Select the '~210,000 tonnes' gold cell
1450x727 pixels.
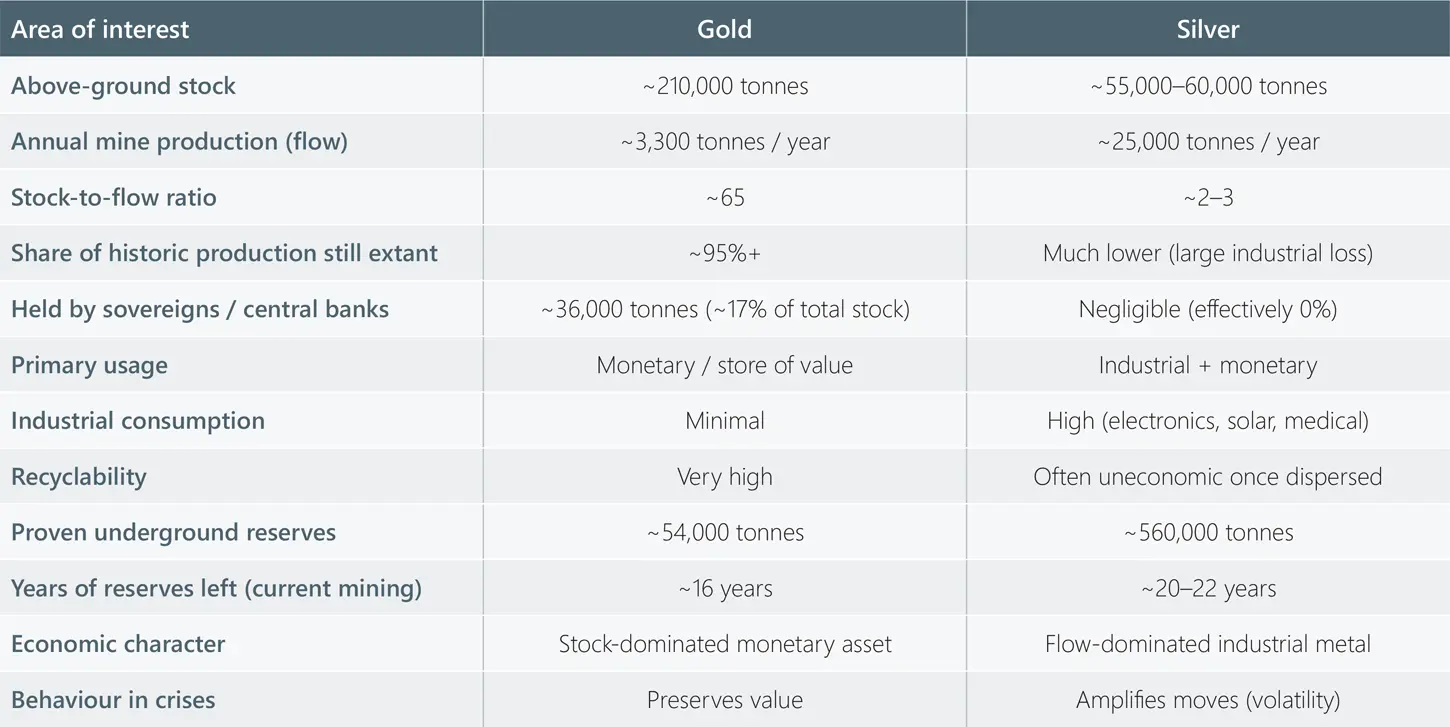[725, 86]
